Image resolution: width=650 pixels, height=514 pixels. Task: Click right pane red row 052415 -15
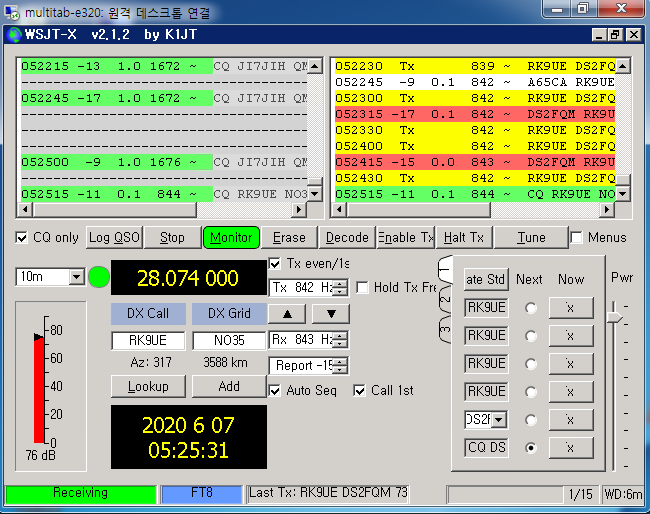pyautogui.click(x=475, y=162)
